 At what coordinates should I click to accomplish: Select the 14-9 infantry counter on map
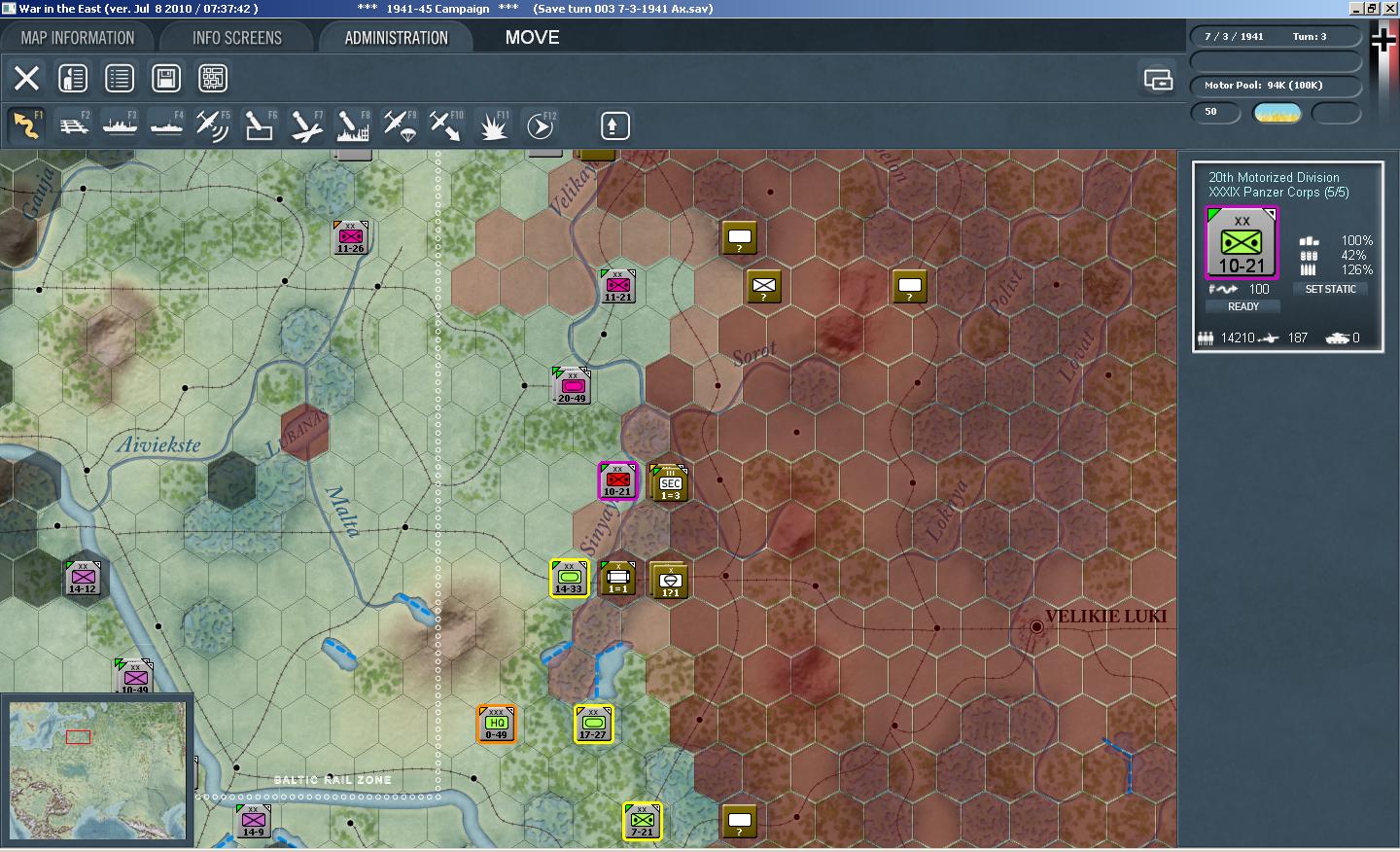tap(253, 821)
